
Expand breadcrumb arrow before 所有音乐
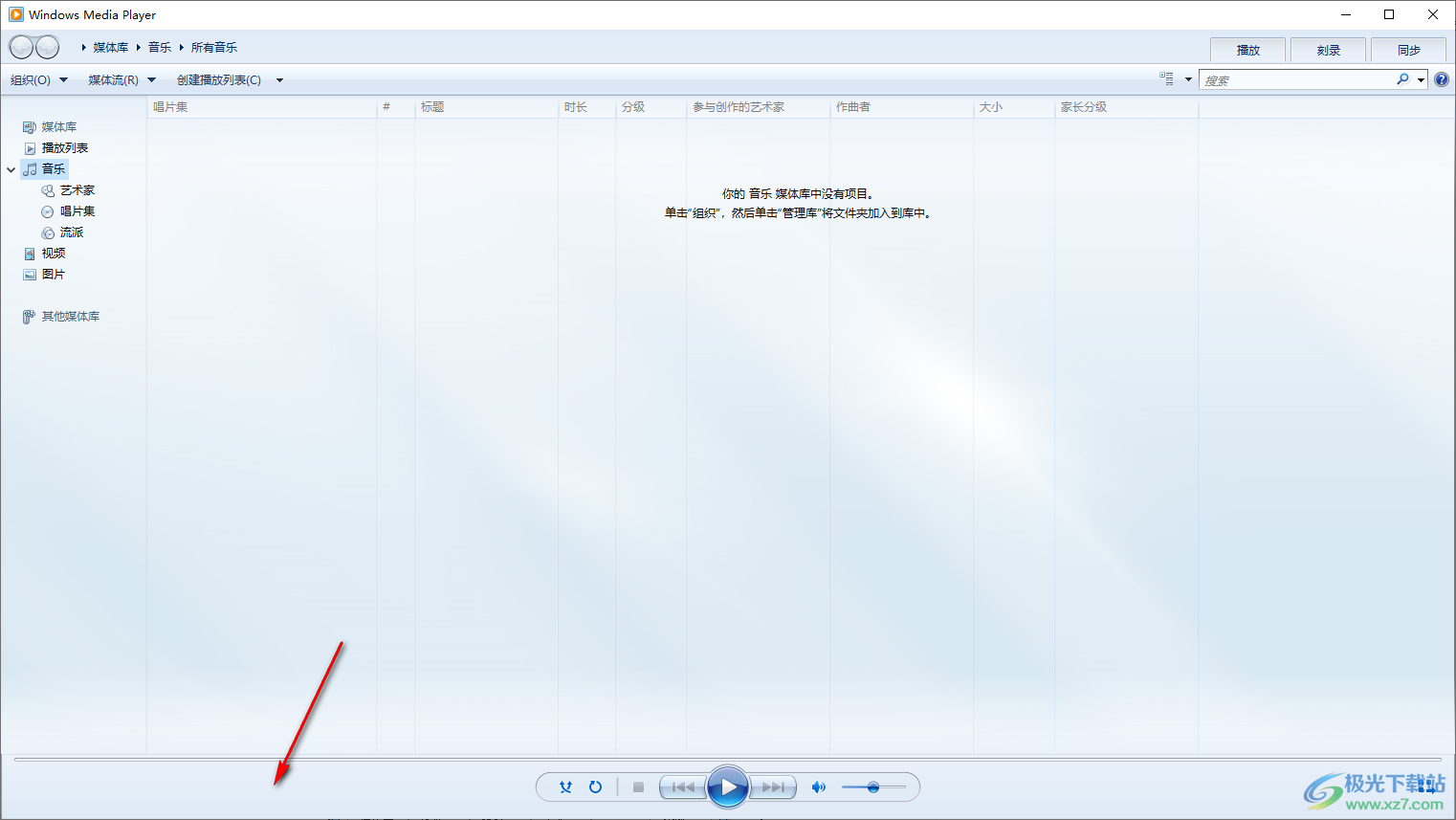tap(181, 48)
